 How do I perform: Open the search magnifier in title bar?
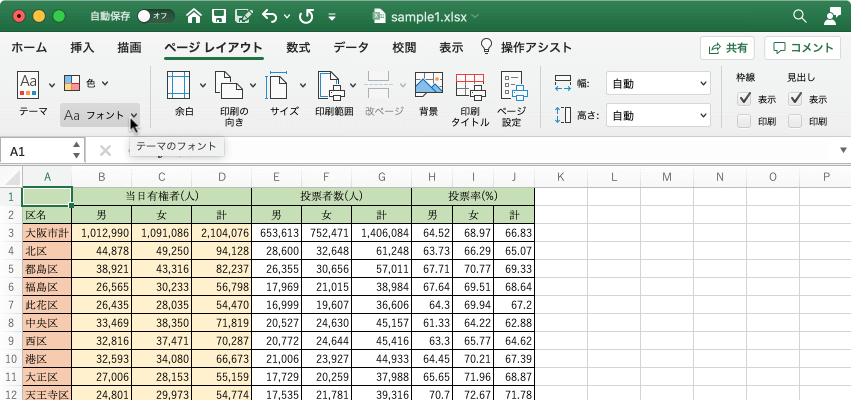(799, 16)
